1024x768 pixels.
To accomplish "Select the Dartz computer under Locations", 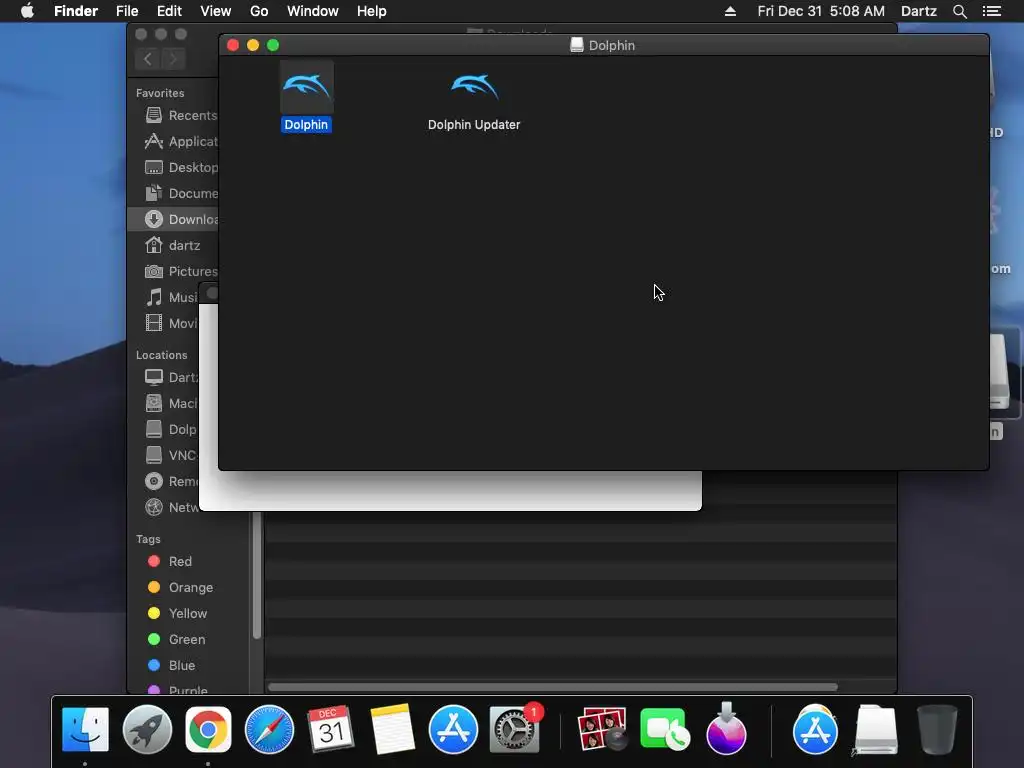I will pos(171,377).
